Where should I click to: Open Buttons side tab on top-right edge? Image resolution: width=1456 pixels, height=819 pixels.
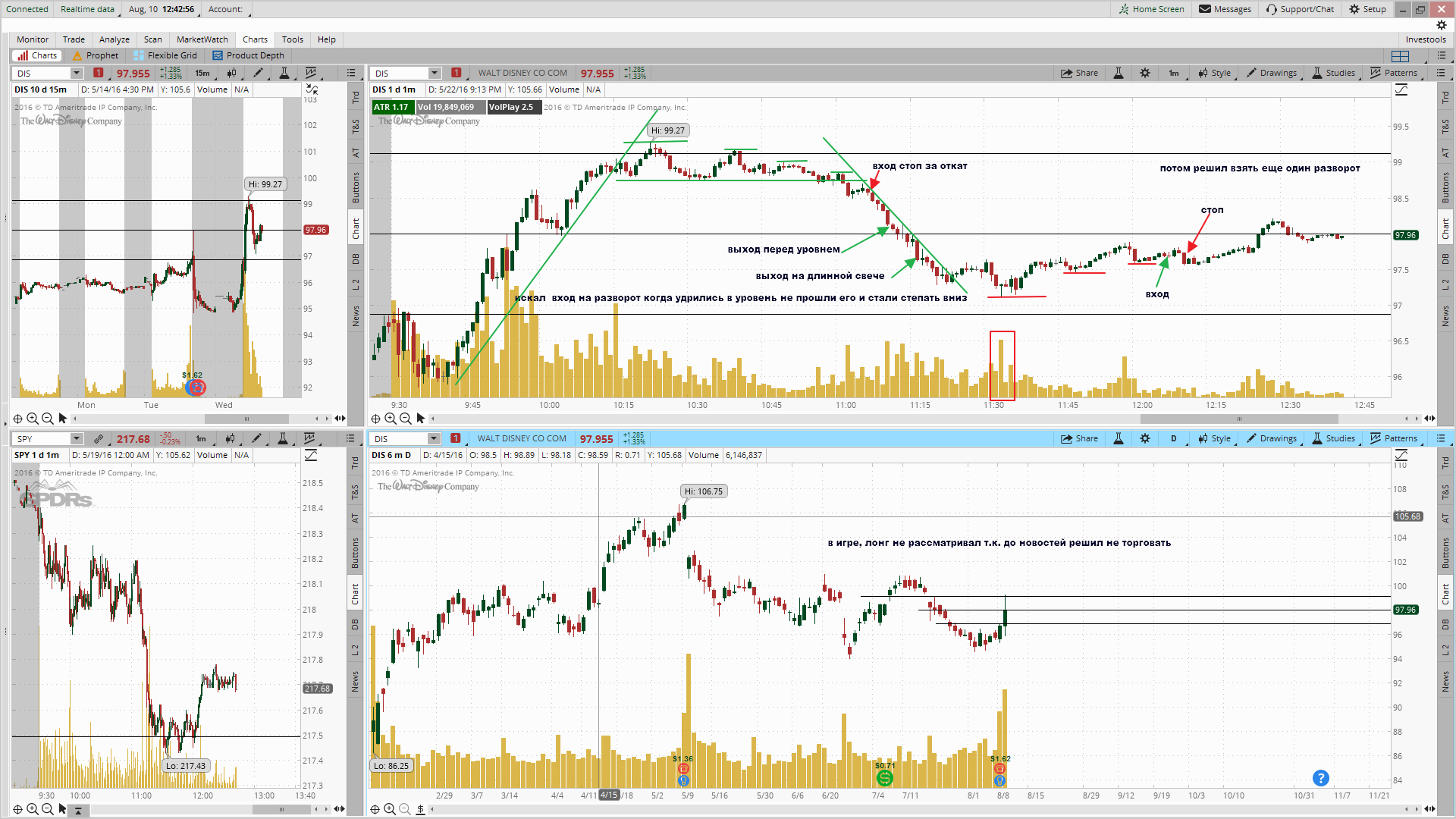click(x=1445, y=187)
